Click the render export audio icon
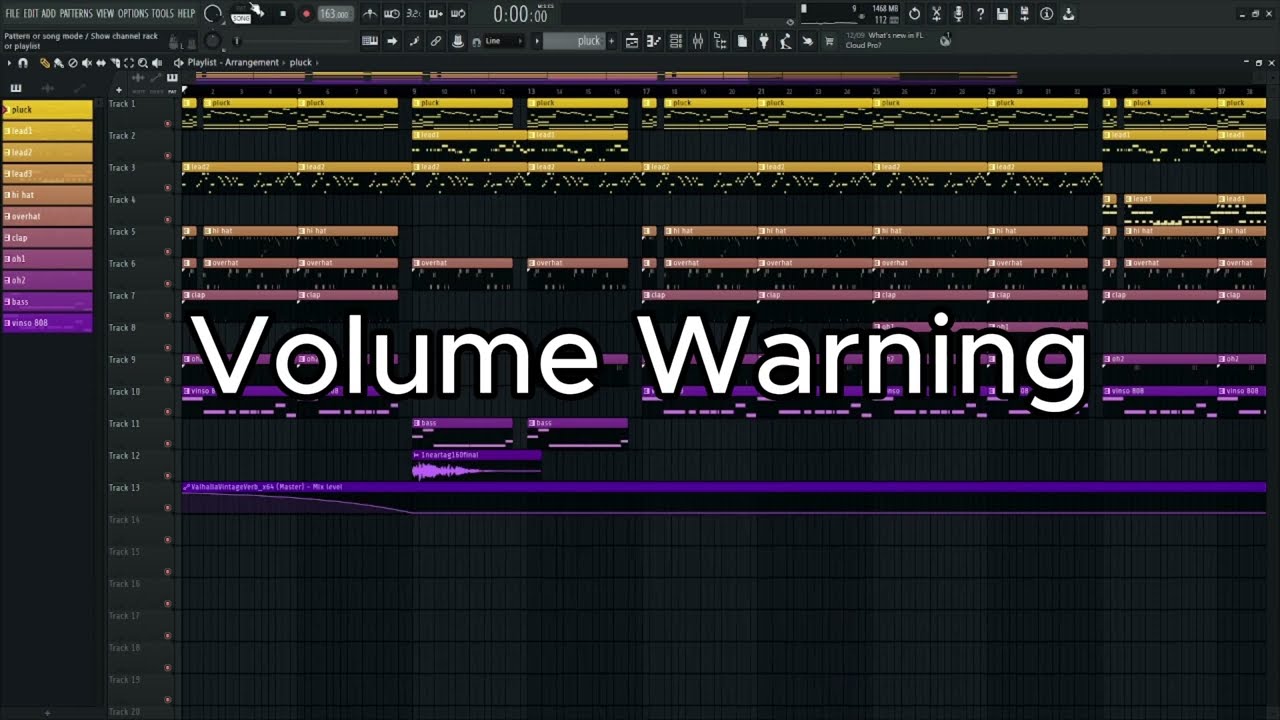 pos(1024,14)
